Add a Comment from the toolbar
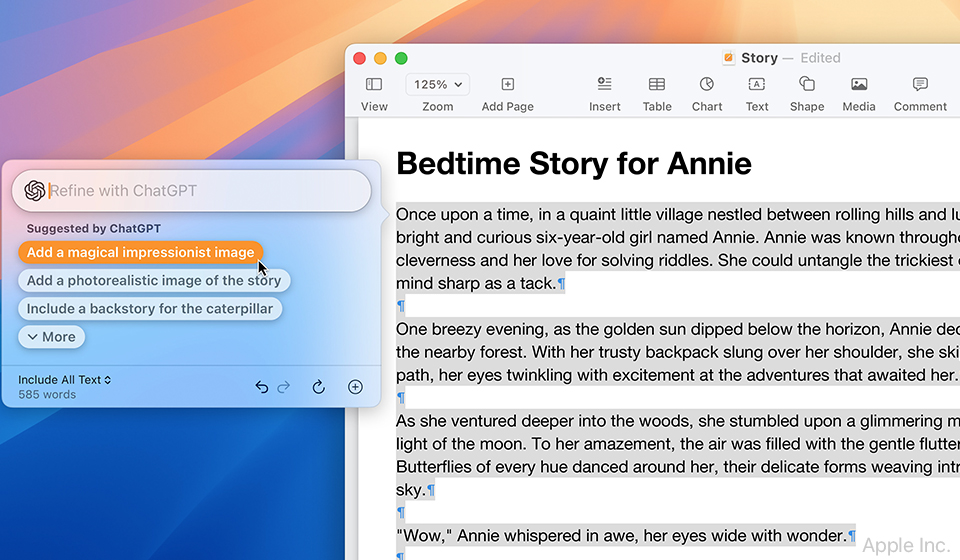The width and height of the screenshot is (960, 560). pos(920,85)
